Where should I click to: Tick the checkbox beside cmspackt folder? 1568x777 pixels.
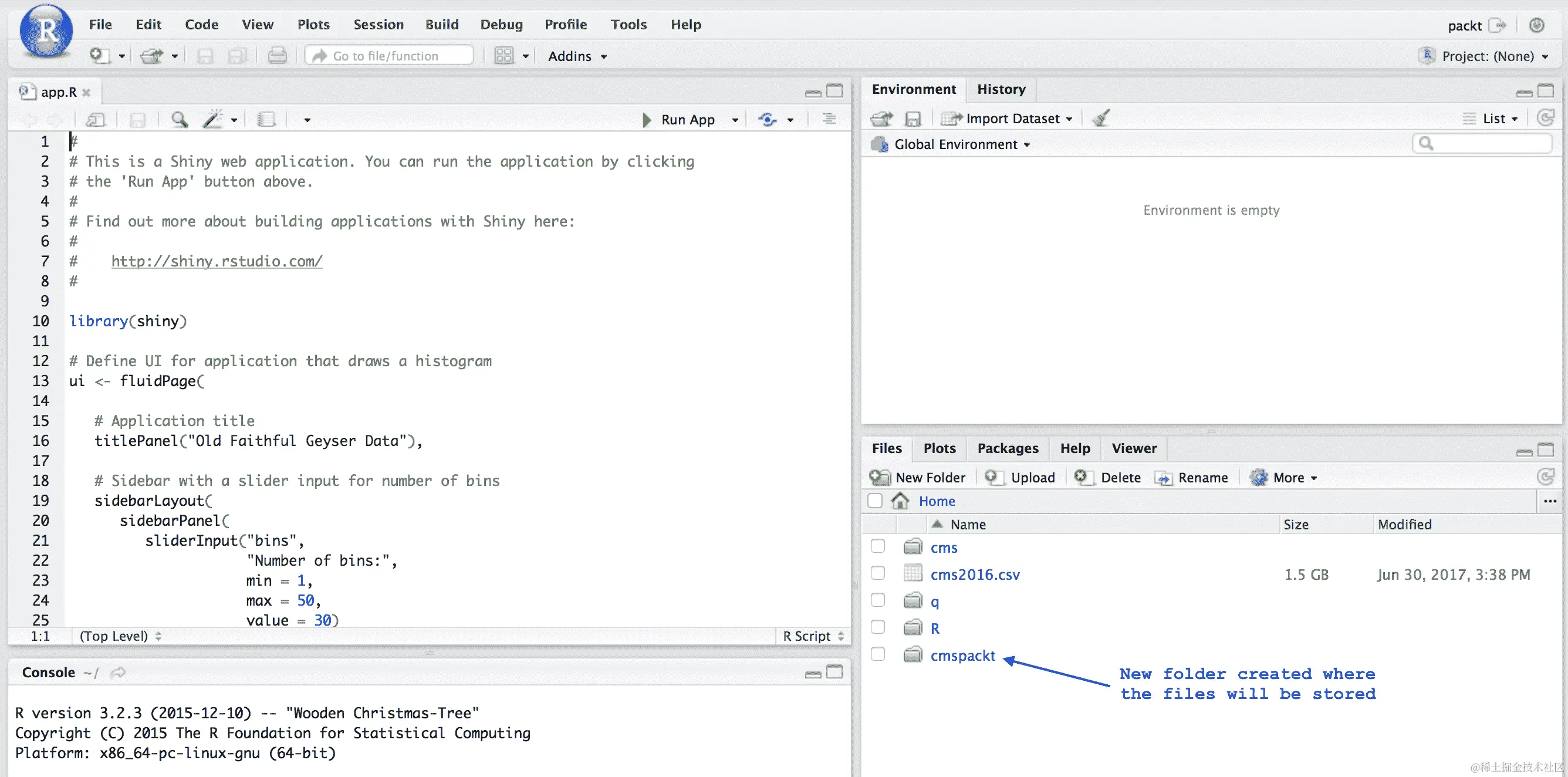(878, 654)
